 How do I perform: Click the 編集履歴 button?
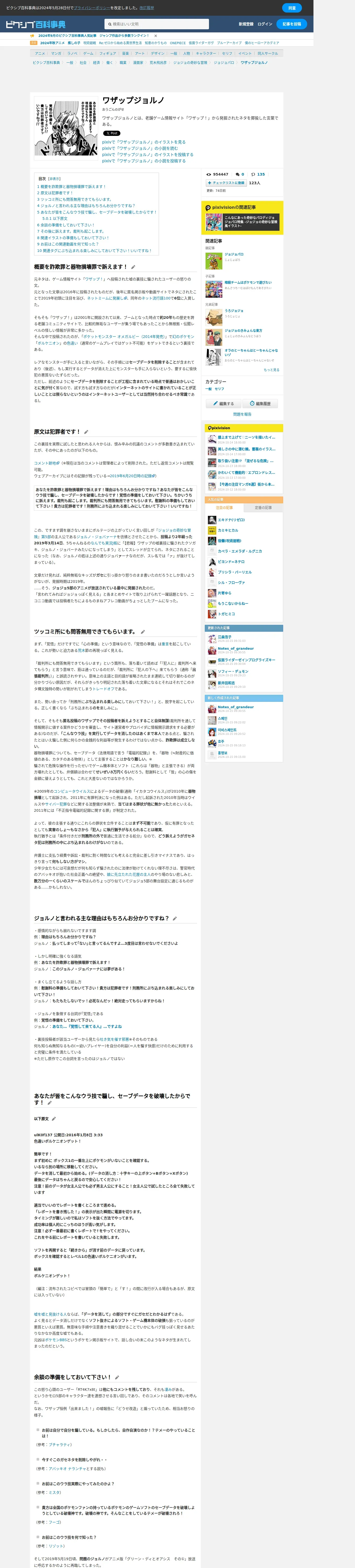click(260, 403)
